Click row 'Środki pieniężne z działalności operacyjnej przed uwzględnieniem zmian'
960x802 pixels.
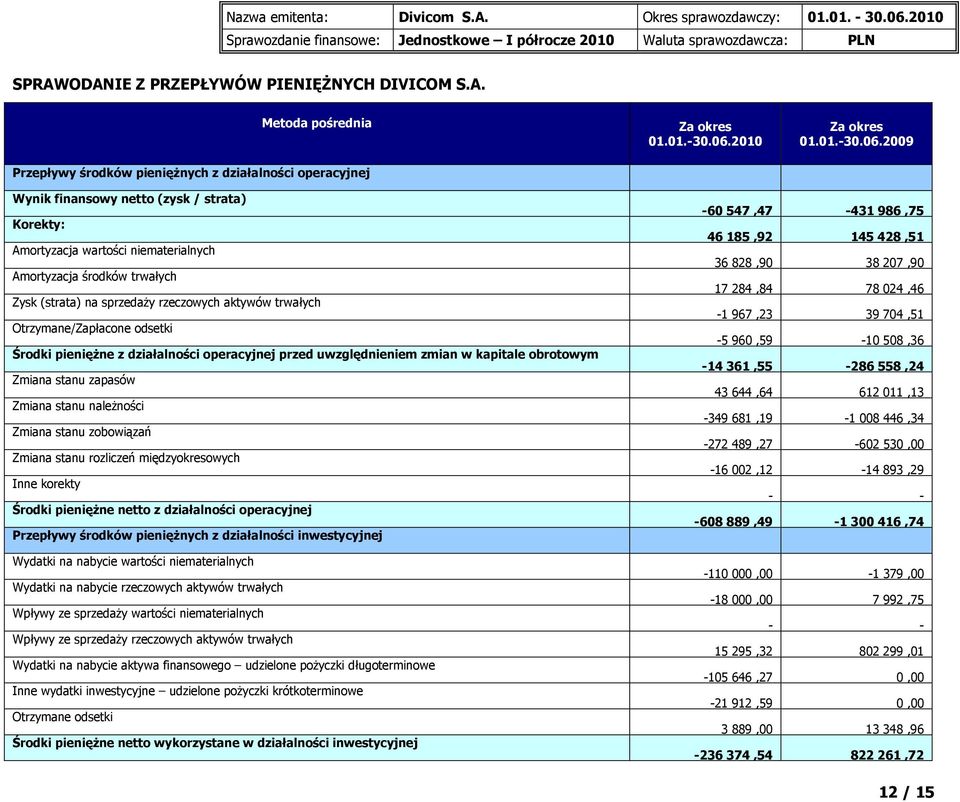[x=305, y=354]
